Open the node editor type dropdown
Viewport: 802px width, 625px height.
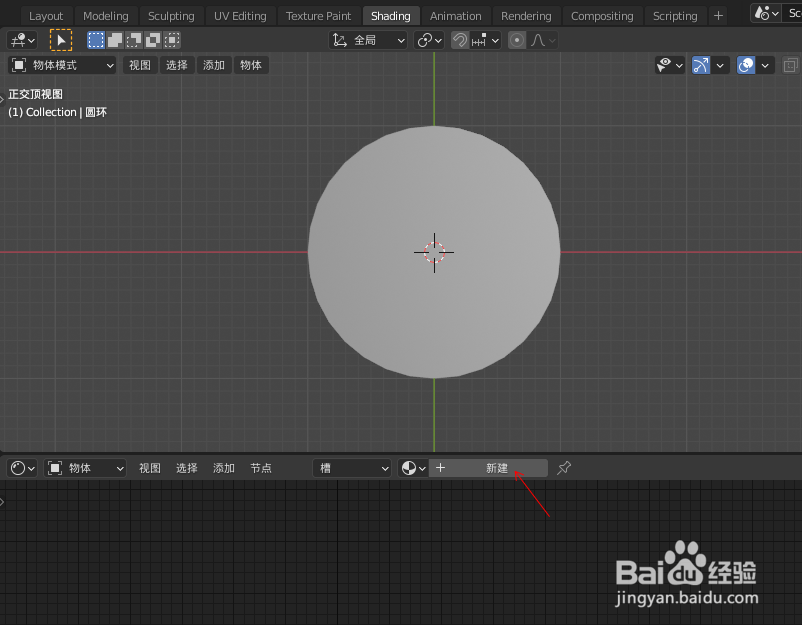[22, 468]
